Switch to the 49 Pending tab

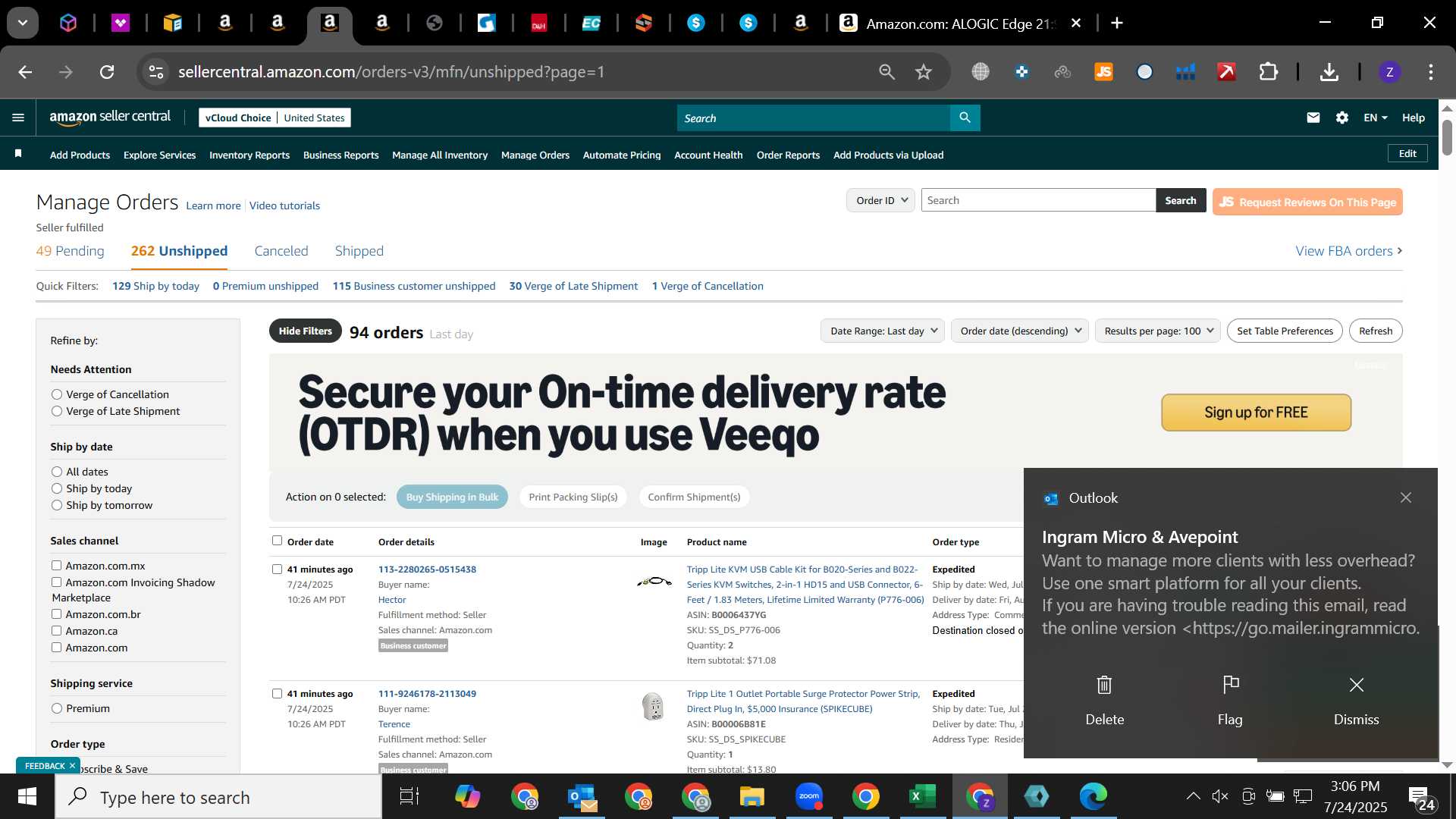point(70,251)
